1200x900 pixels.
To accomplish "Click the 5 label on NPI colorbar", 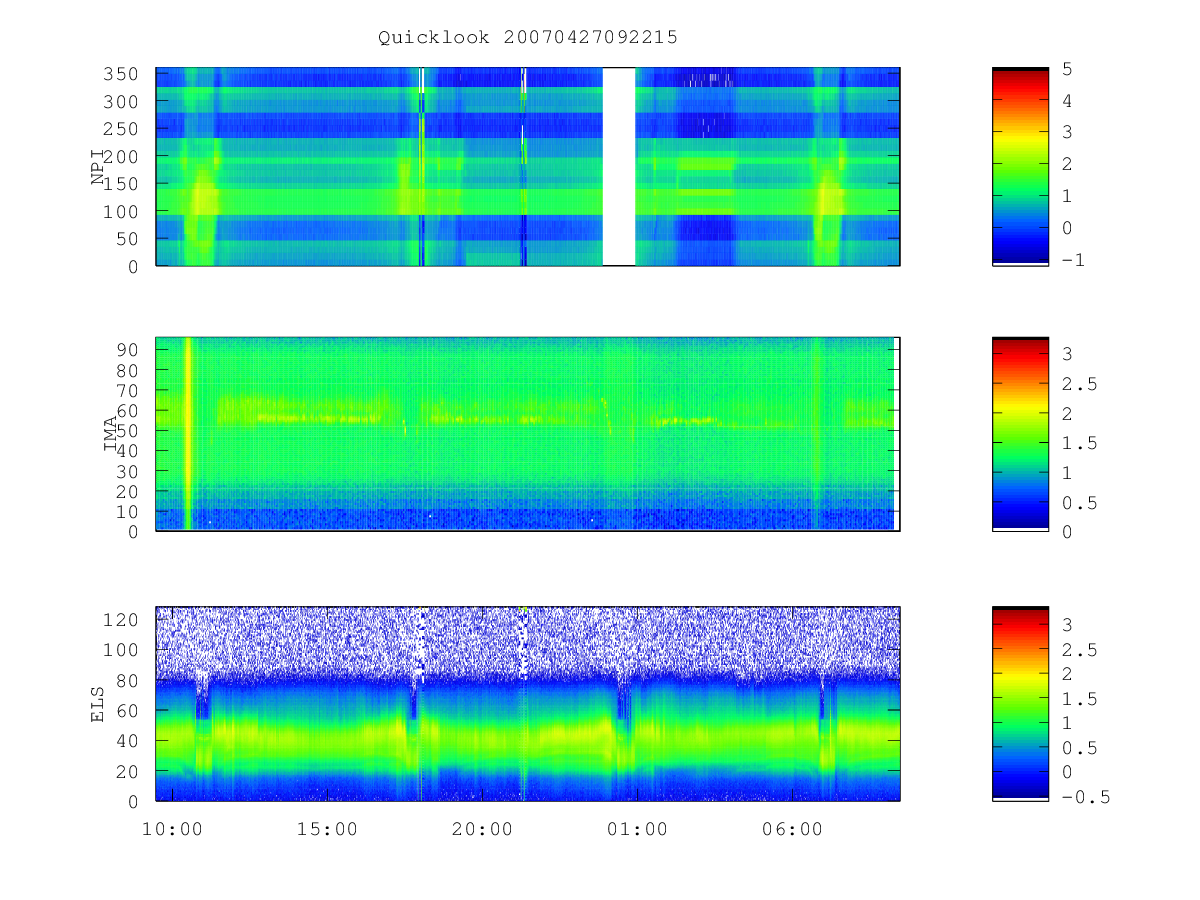I will (1066, 69).
